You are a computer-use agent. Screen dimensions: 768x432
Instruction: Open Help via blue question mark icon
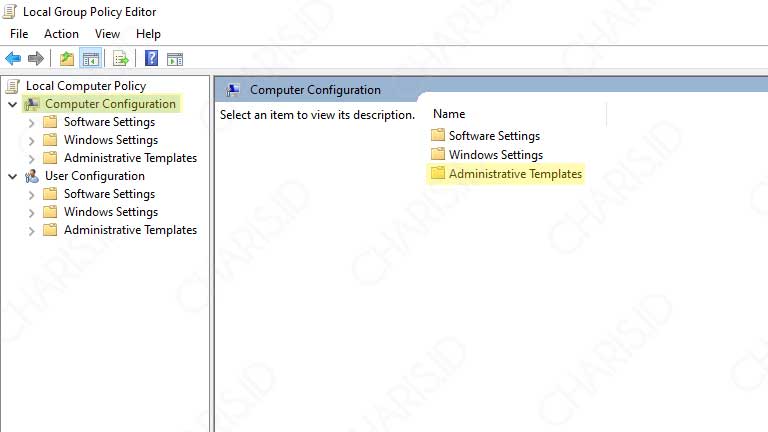[x=152, y=59]
